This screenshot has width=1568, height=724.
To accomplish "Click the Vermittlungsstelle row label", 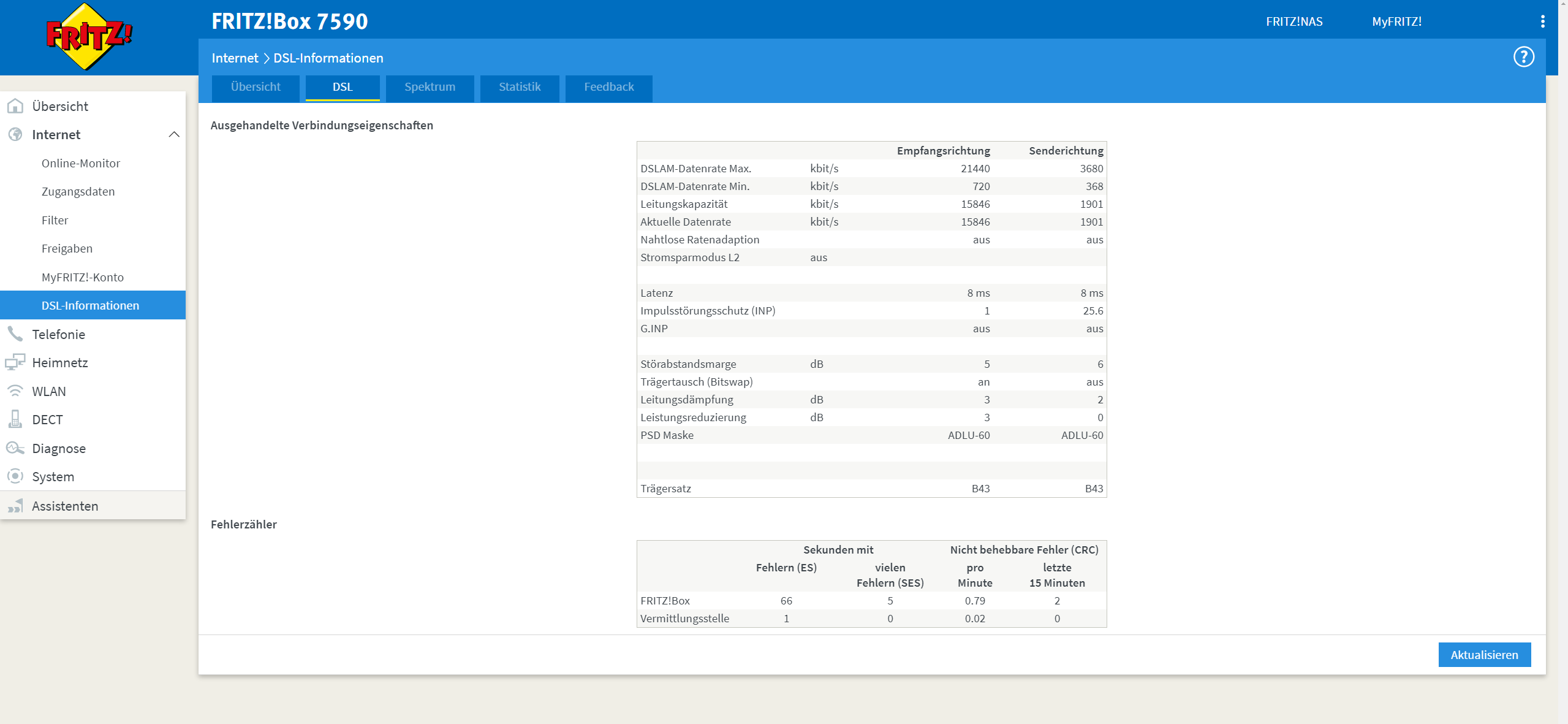I will coord(684,619).
